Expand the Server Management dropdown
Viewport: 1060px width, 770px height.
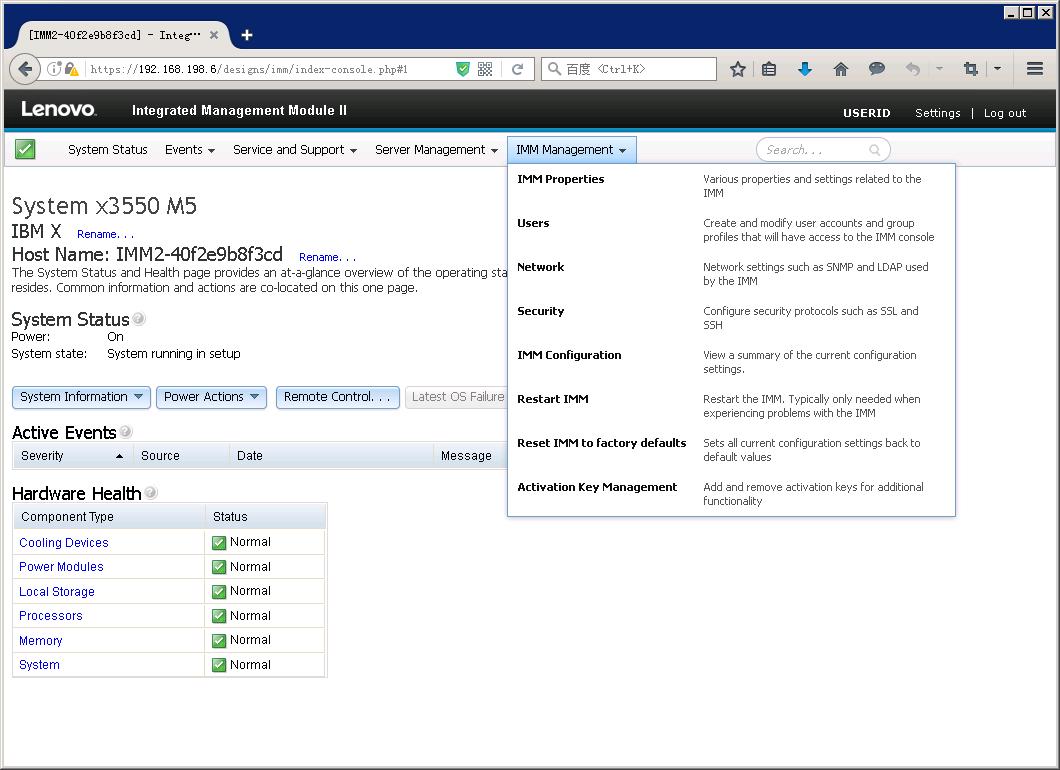pyautogui.click(x=436, y=150)
